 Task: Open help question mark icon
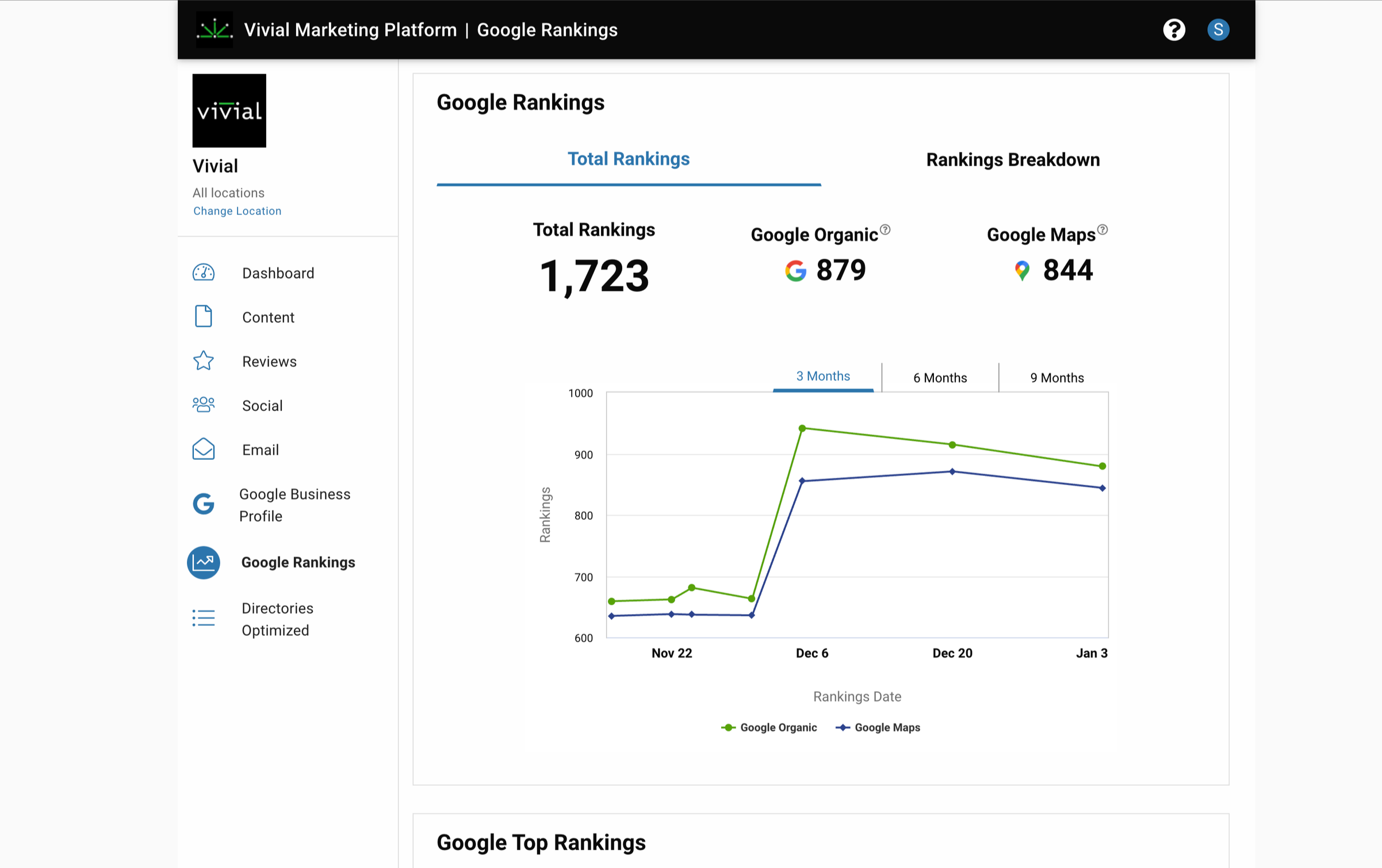click(1173, 30)
